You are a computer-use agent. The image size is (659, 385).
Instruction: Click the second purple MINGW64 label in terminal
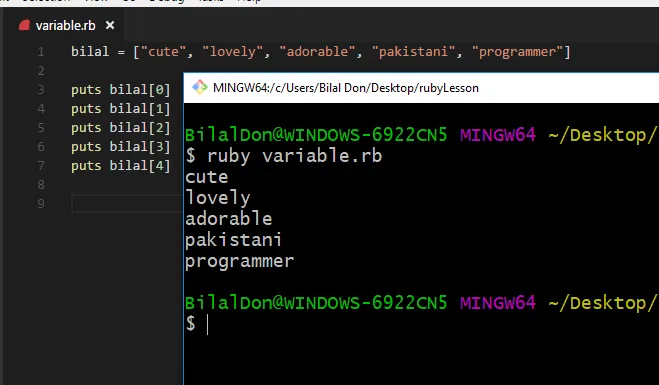click(498, 303)
